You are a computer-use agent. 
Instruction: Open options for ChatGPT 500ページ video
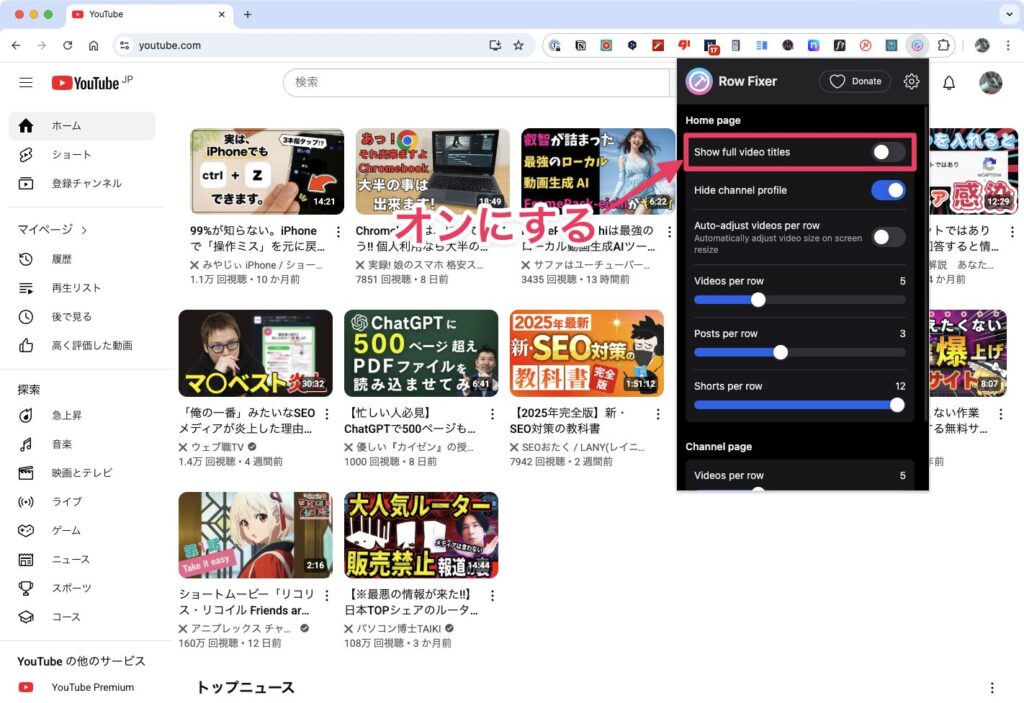point(492,414)
